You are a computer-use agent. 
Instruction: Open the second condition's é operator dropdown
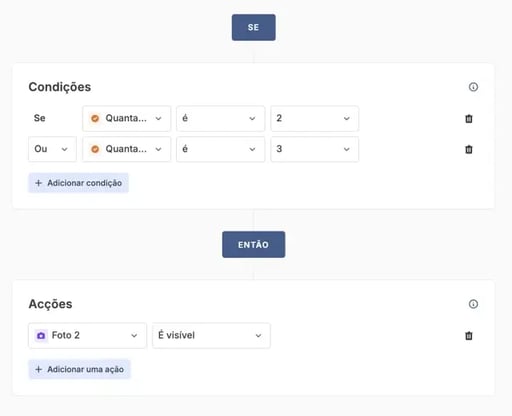coord(220,149)
